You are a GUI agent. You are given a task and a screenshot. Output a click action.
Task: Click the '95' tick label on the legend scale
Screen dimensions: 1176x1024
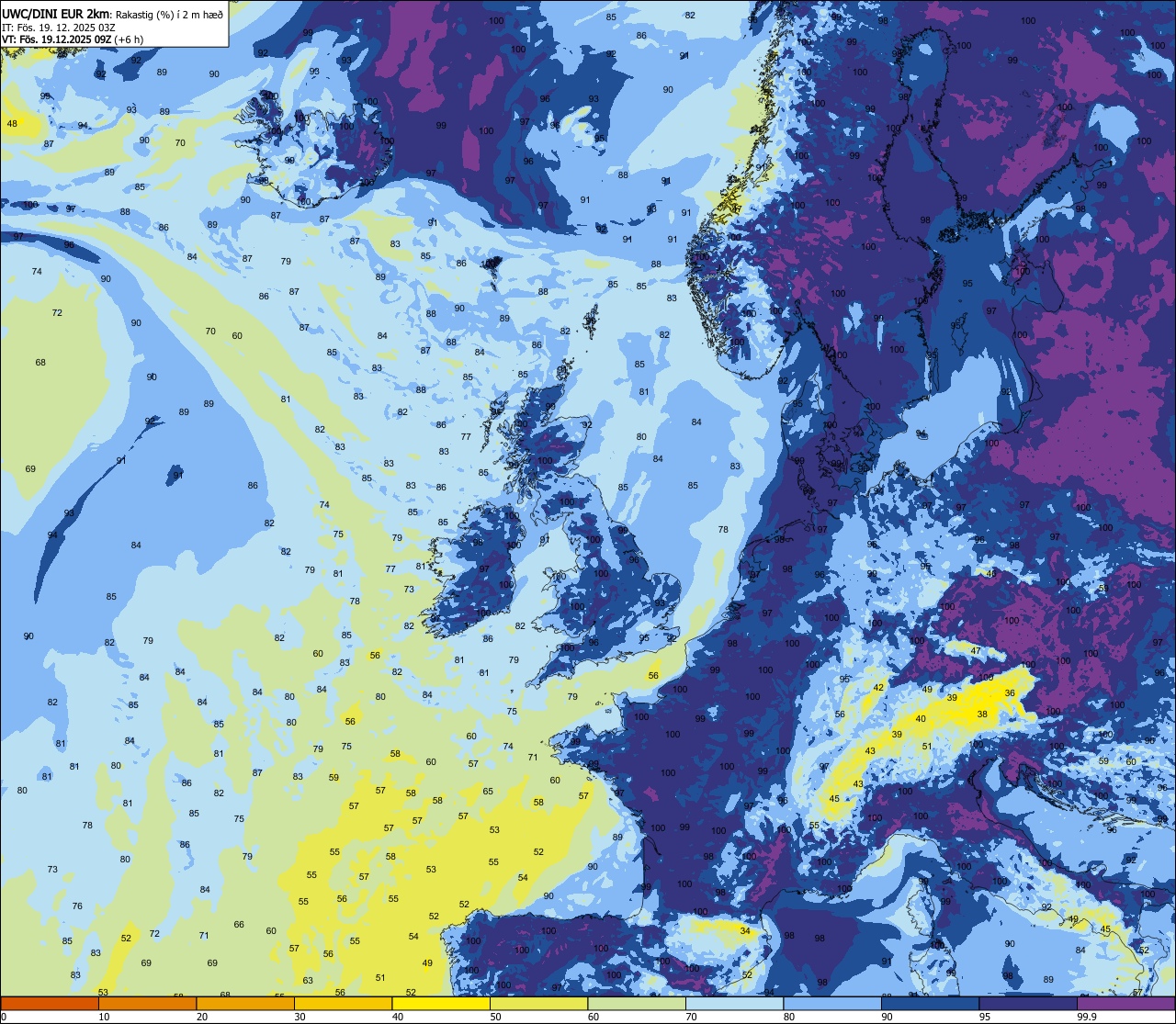[985, 1017]
